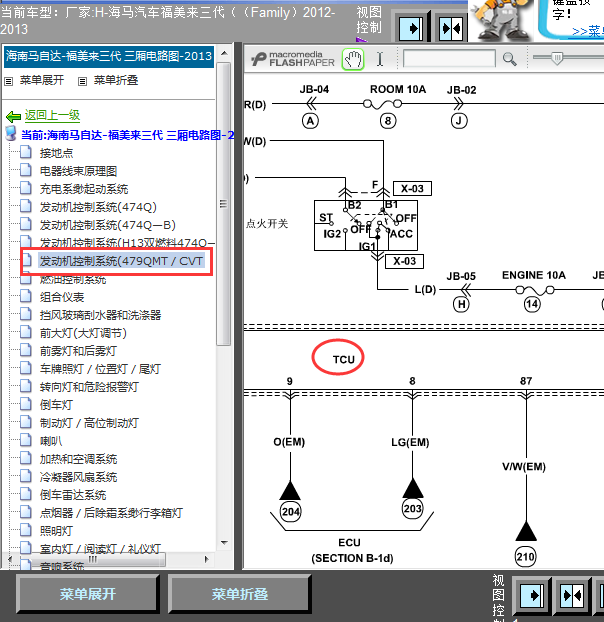Click sidebar horizontal scrollbar right arrow
604x622 pixels.
[x=206, y=559]
